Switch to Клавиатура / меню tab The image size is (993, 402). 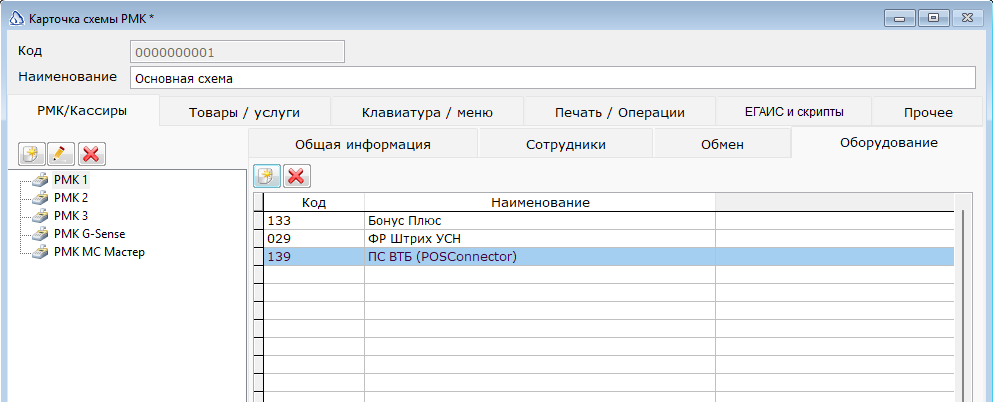(427, 112)
